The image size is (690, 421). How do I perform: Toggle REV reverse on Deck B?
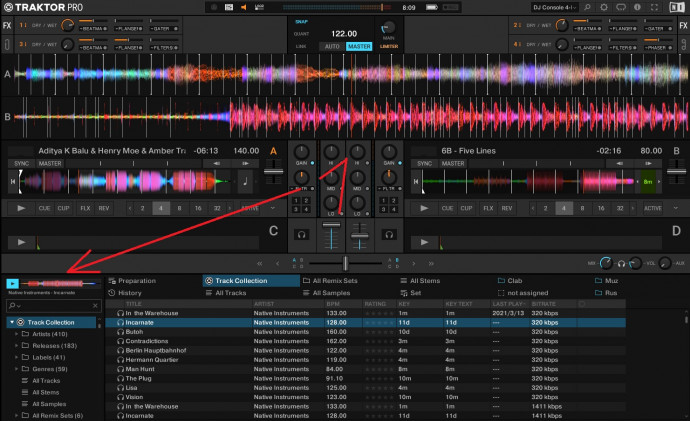coord(506,208)
